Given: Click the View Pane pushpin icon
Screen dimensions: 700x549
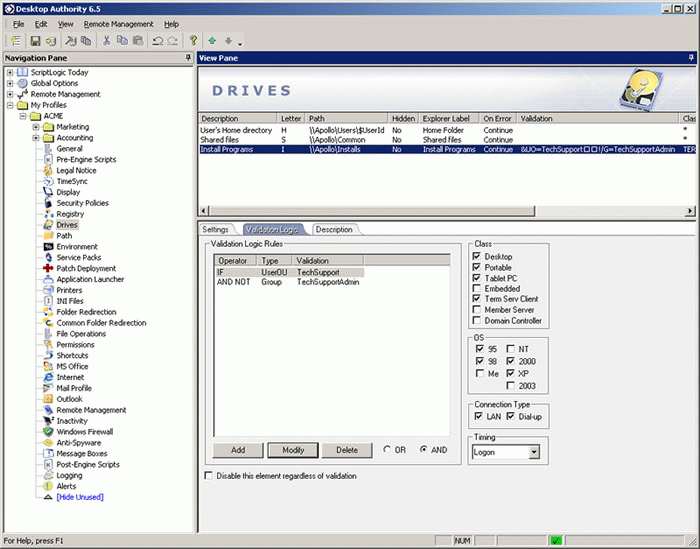Looking at the screenshot, I should (691, 58).
